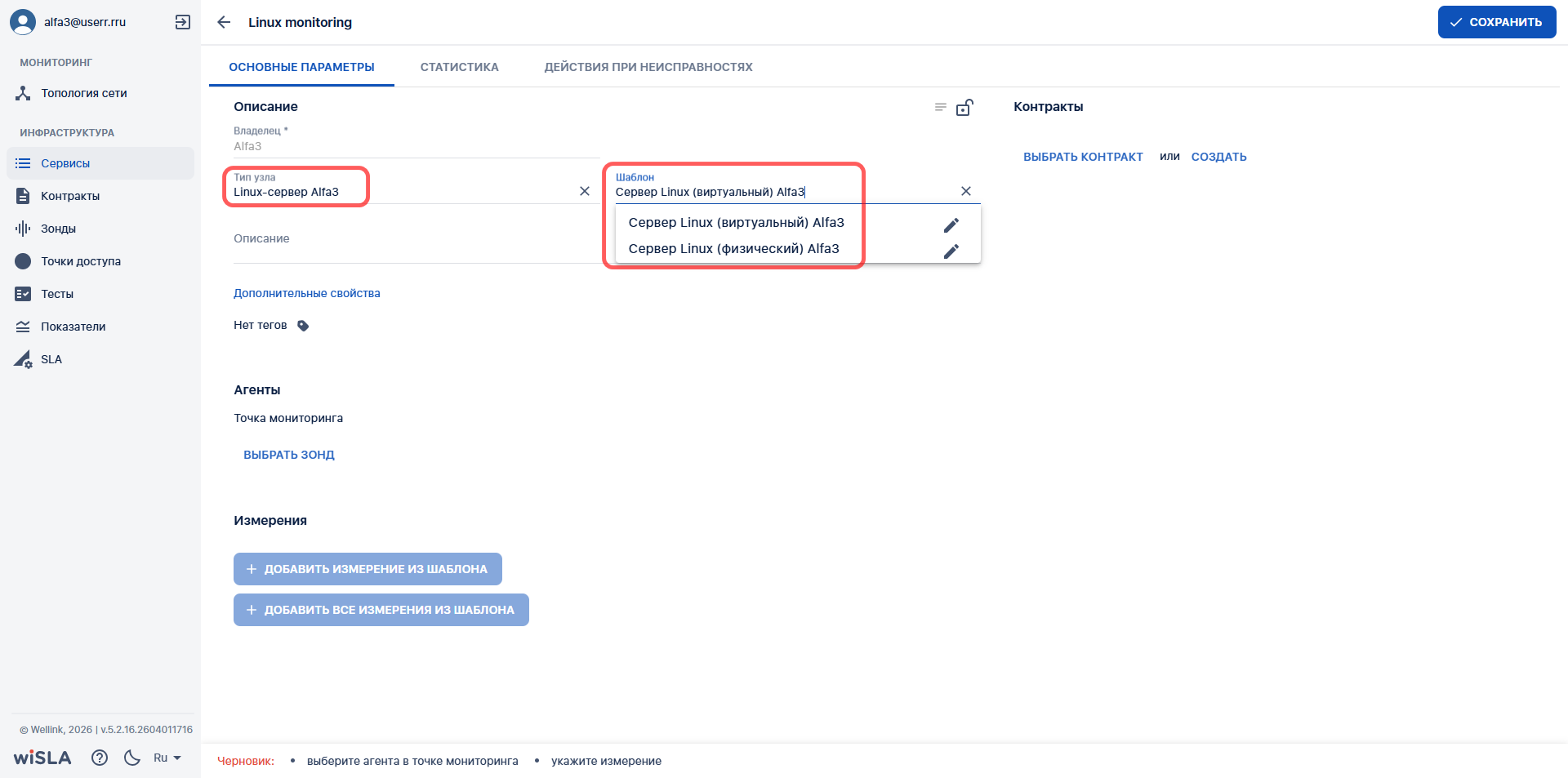The width and height of the screenshot is (1568, 778).
Task: Clear the Шаблон field with X
Action: (966, 191)
